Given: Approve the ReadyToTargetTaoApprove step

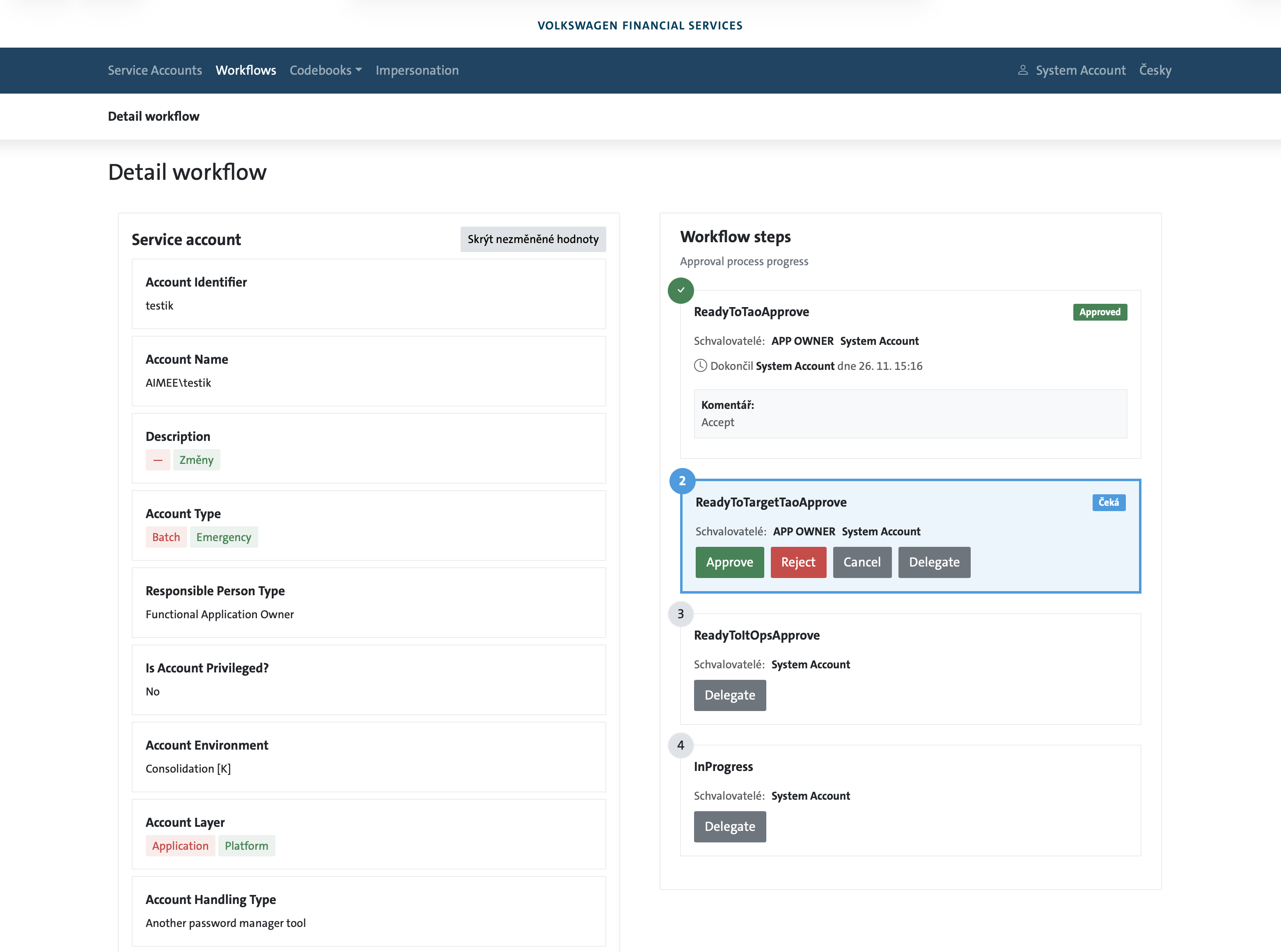Looking at the screenshot, I should (x=729, y=562).
